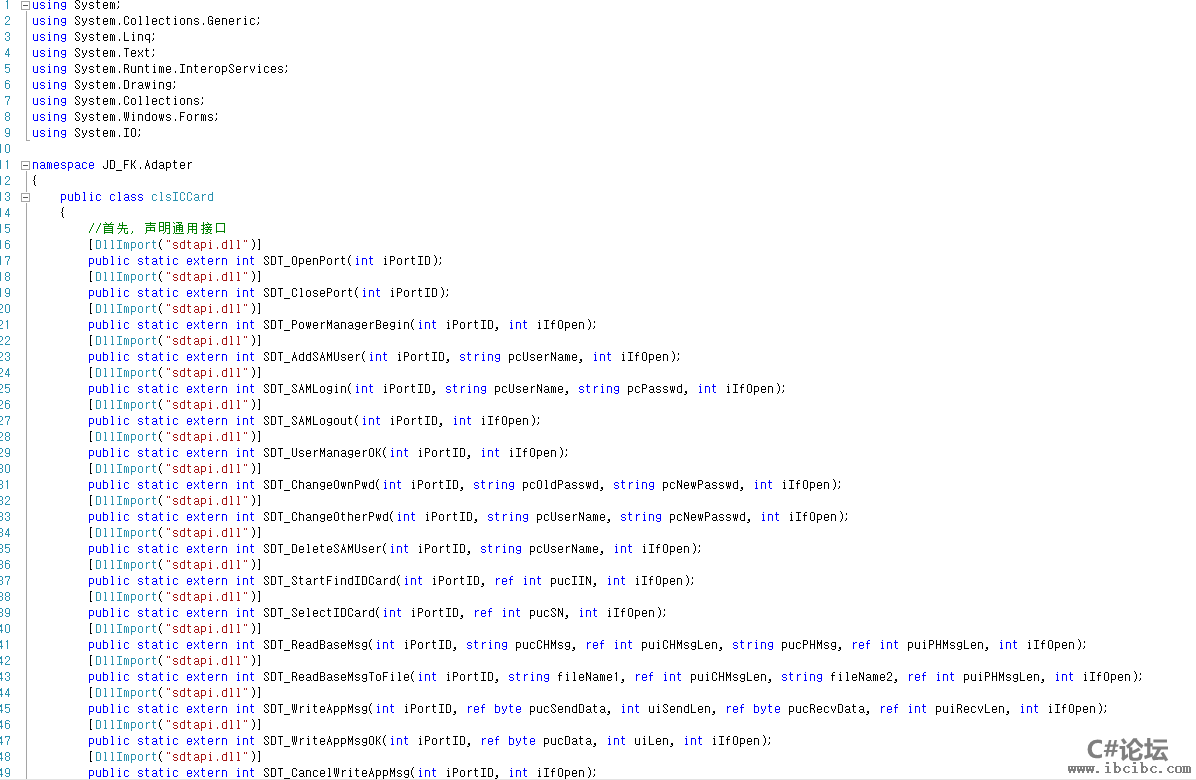Collapse the JD_FK.Adapter namespace block
The height and width of the screenshot is (780, 1196).
click(25, 165)
